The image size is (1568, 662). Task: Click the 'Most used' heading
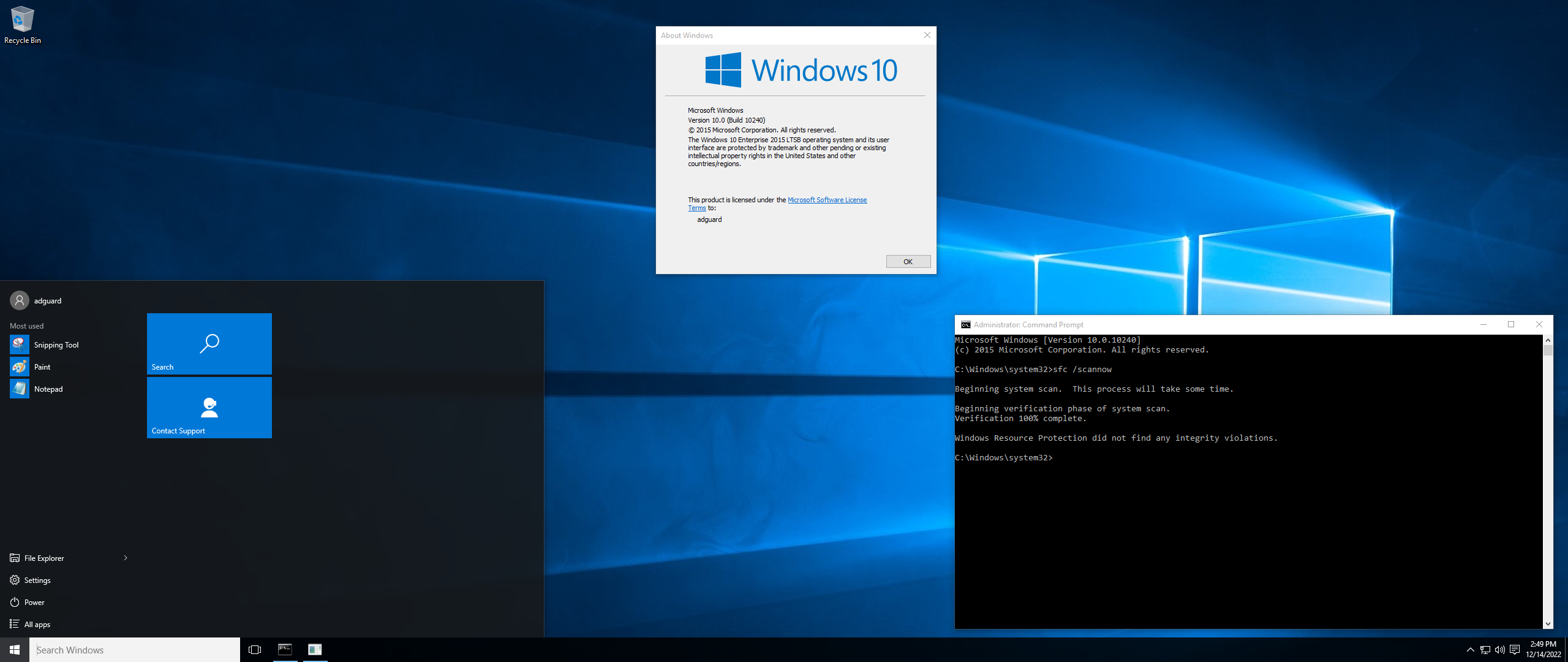pos(26,326)
